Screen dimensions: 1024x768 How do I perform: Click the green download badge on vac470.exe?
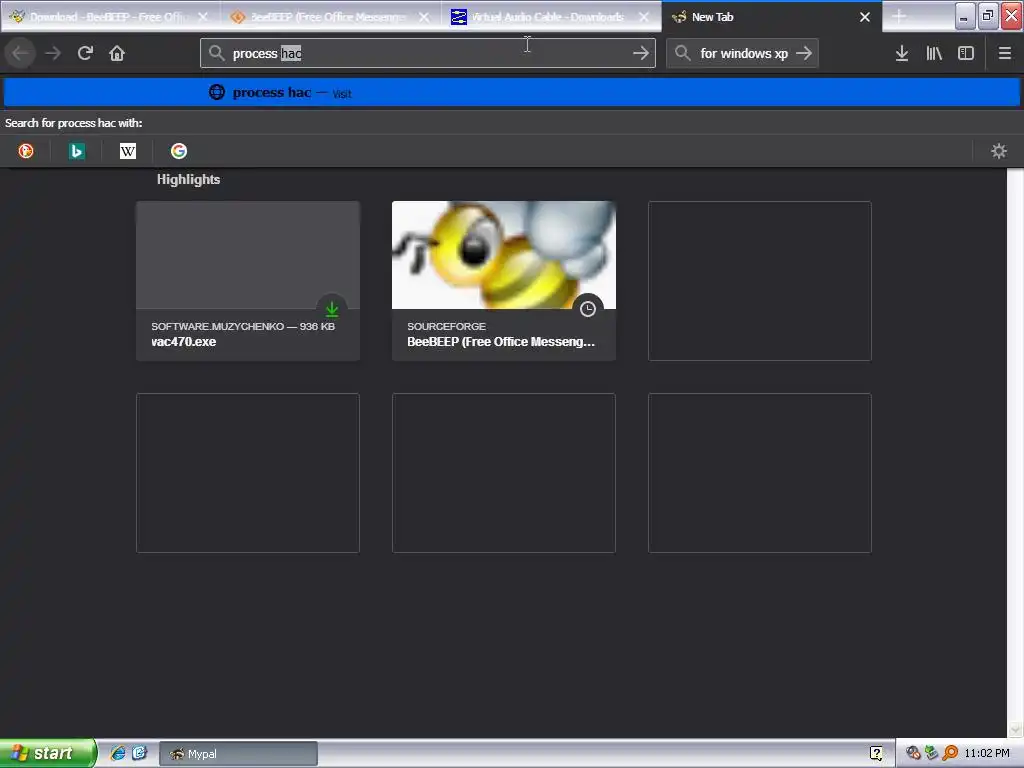332,308
